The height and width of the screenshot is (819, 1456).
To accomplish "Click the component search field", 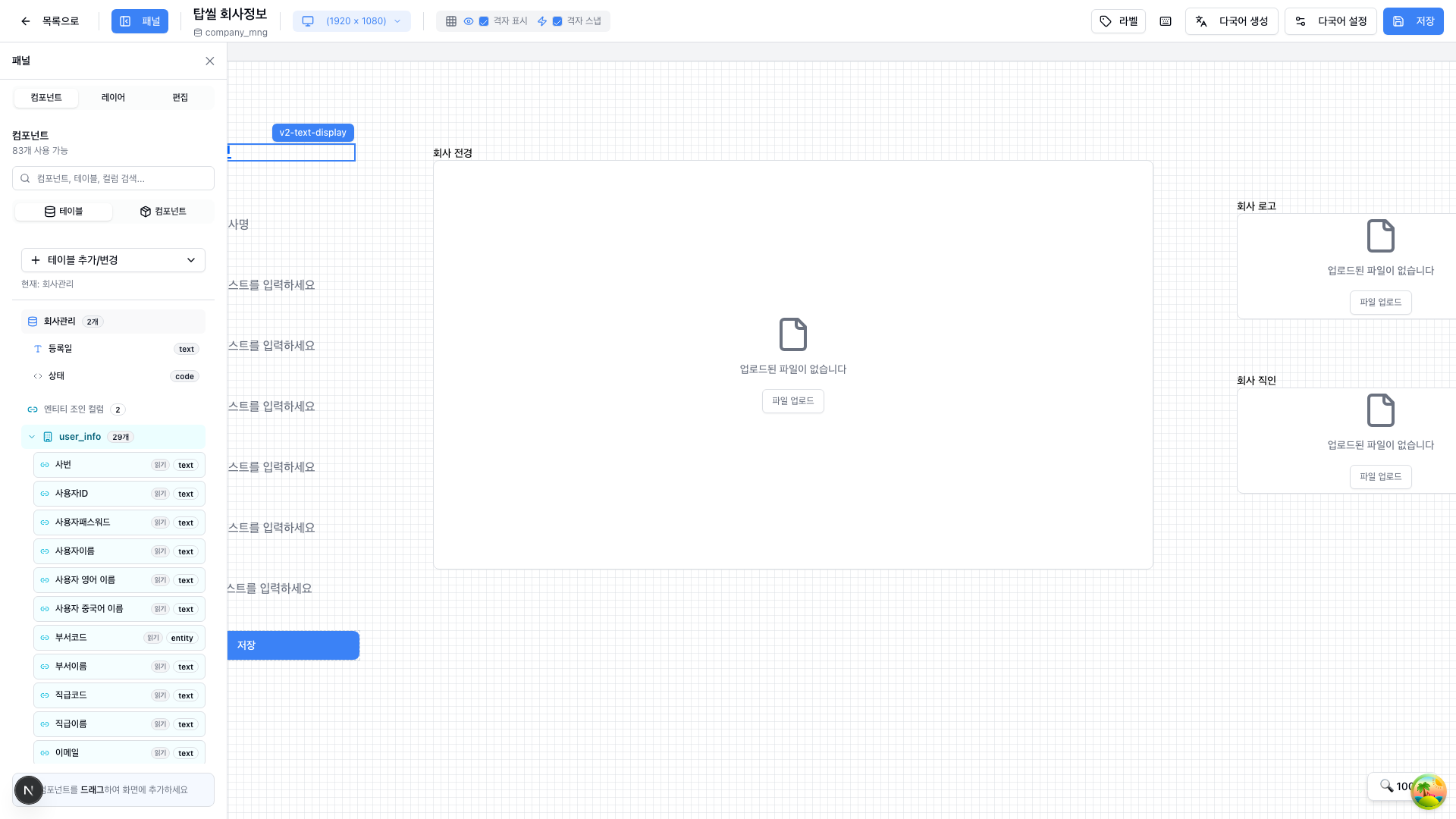I will [113, 178].
